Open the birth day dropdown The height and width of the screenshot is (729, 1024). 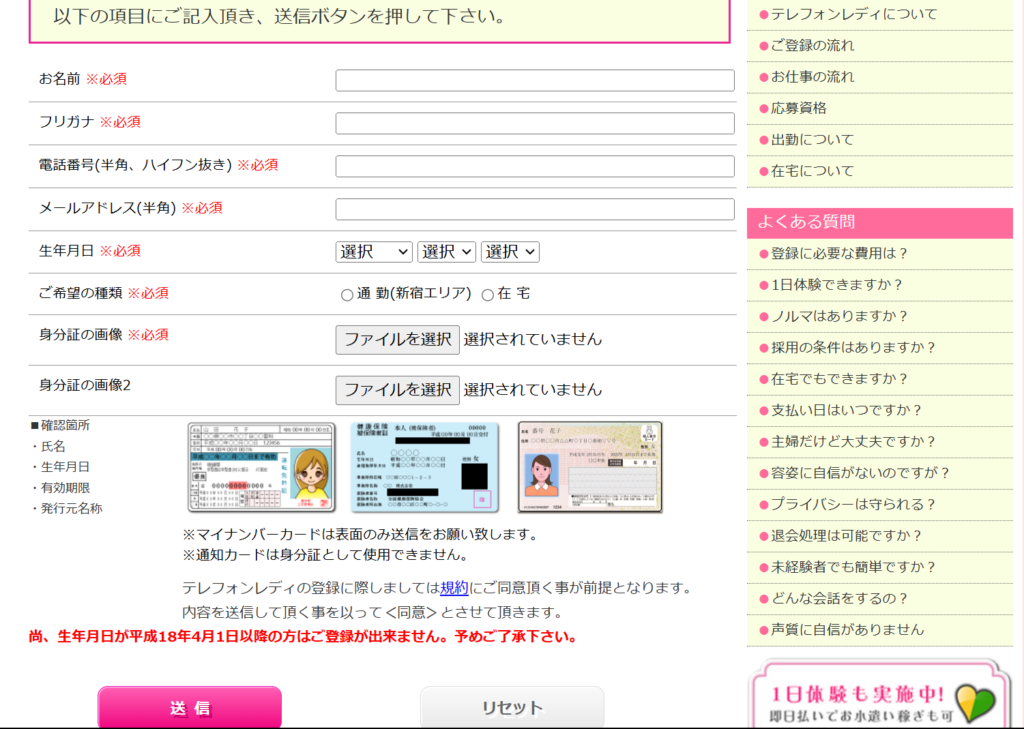coord(510,252)
